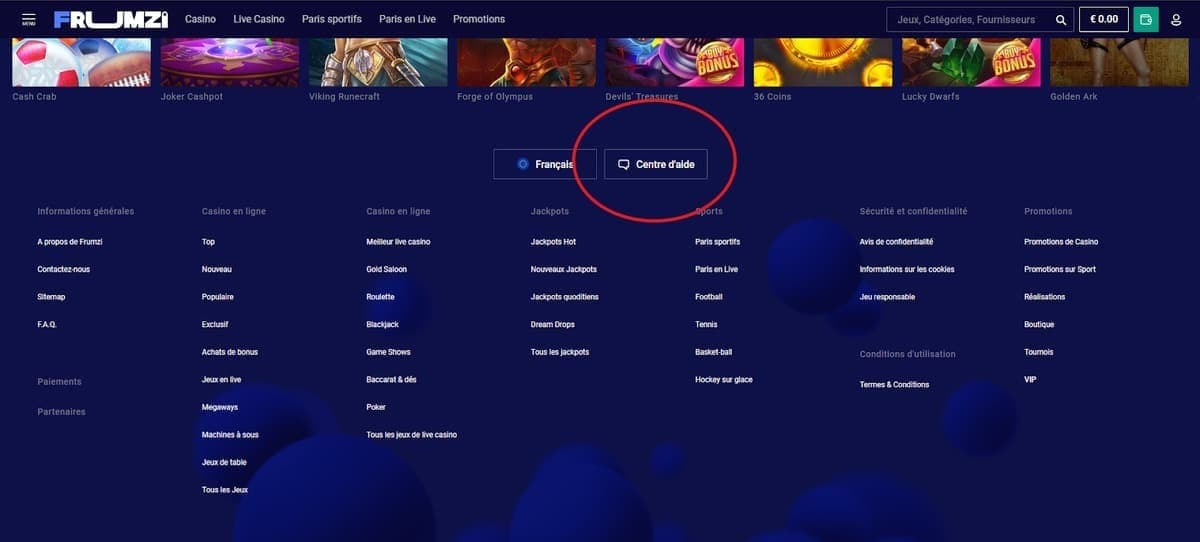
Task: Click the Top casino link
Action: [x=208, y=242]
